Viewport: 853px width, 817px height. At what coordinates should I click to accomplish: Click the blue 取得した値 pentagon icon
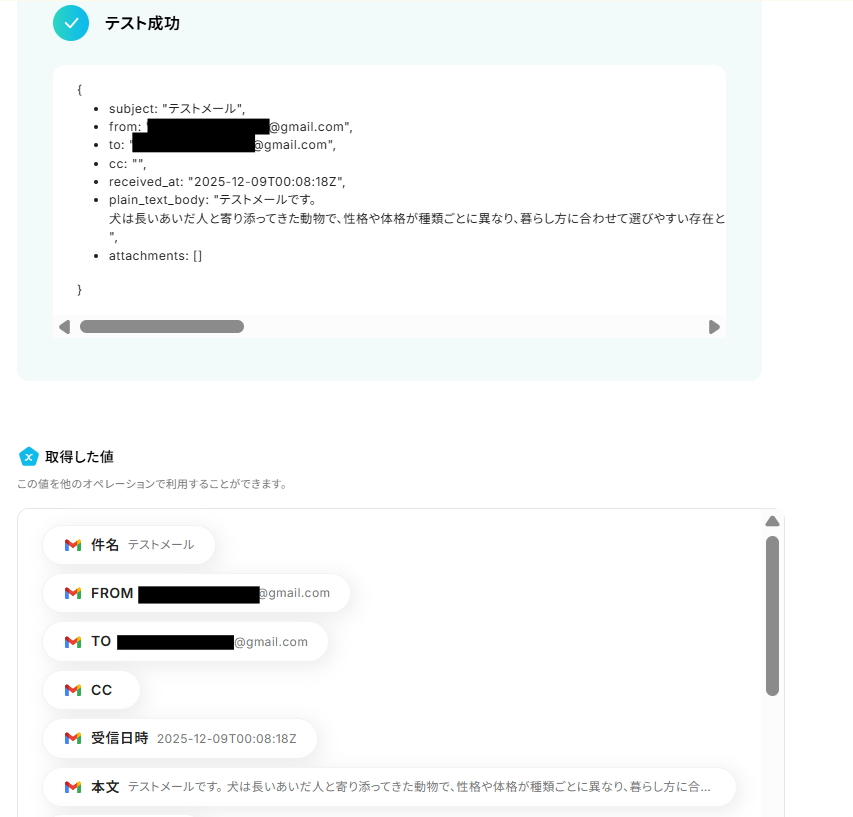[28, 456]
